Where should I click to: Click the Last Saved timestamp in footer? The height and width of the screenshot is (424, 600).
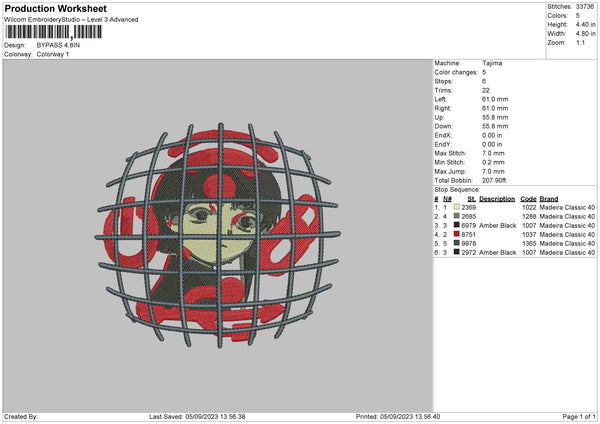click(x=197, y=416)
